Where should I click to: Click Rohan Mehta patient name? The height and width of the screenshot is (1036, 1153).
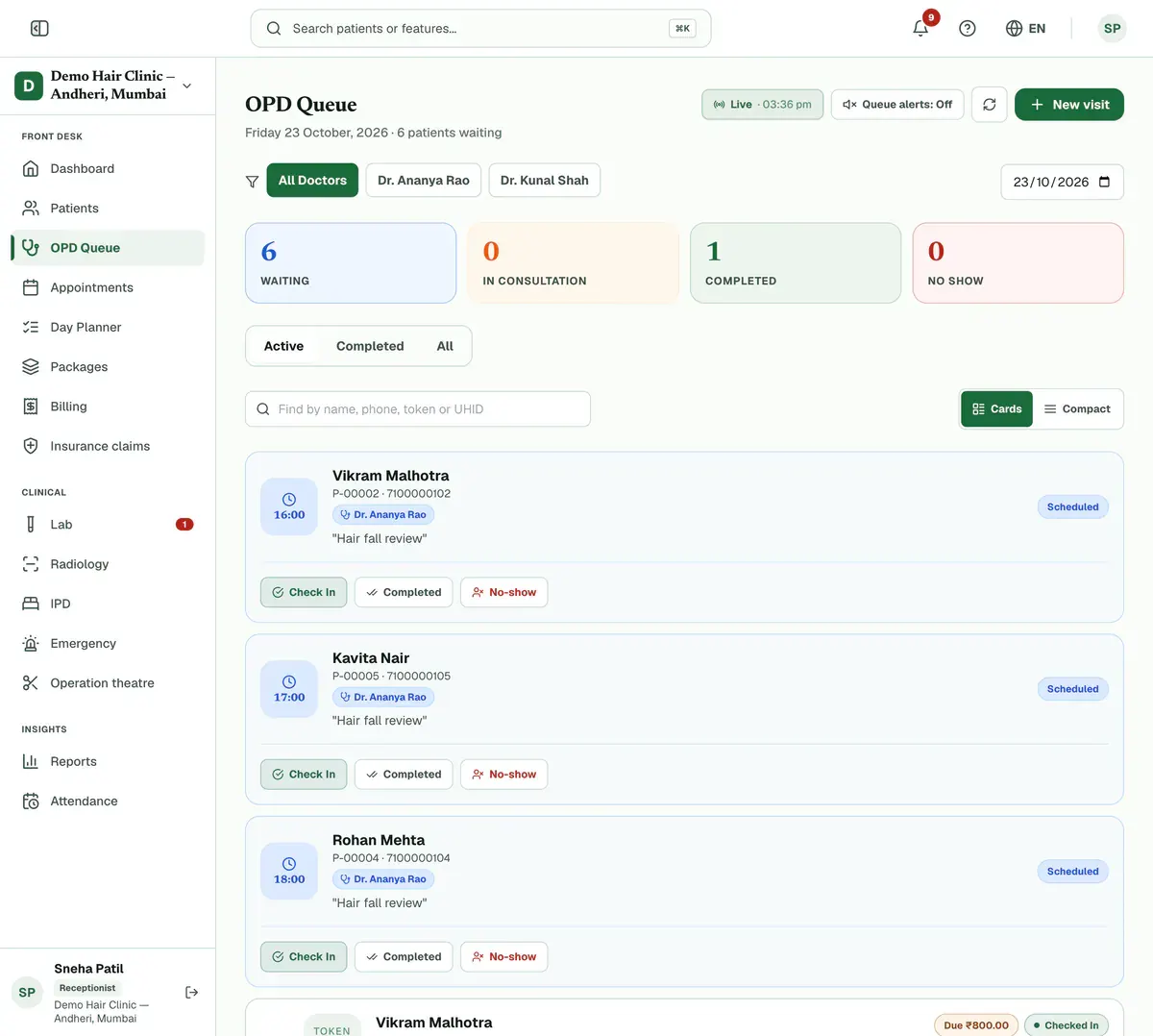pyautogui.click(x=379, y=840)
